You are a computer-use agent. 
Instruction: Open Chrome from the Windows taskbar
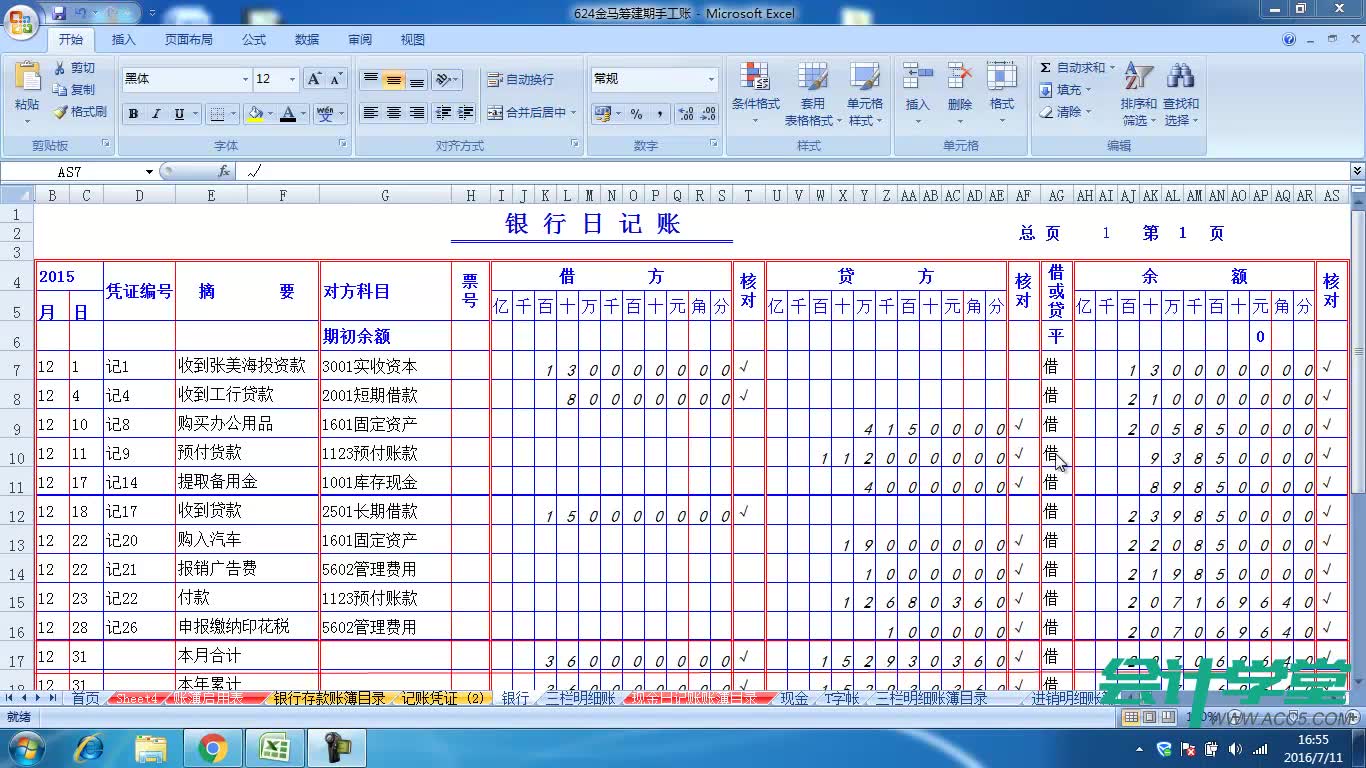(212, 748)
